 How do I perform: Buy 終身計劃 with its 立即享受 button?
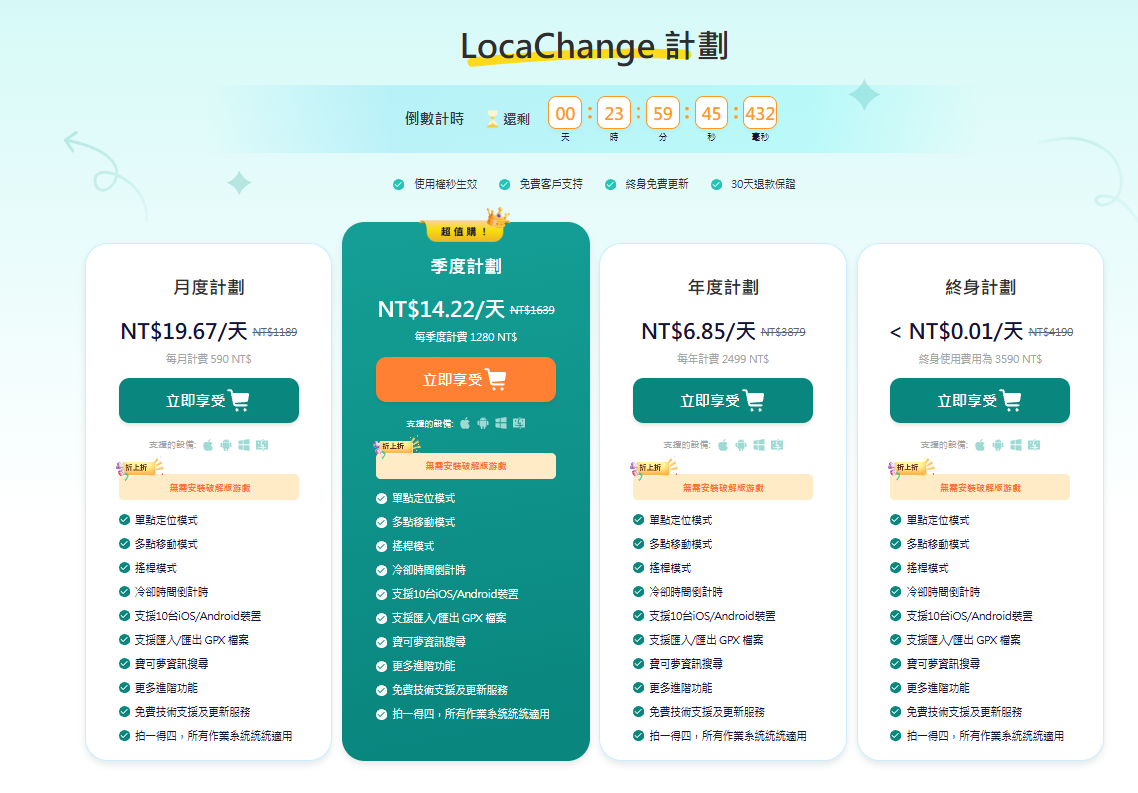pyautogui.click(x=980, y=400)
